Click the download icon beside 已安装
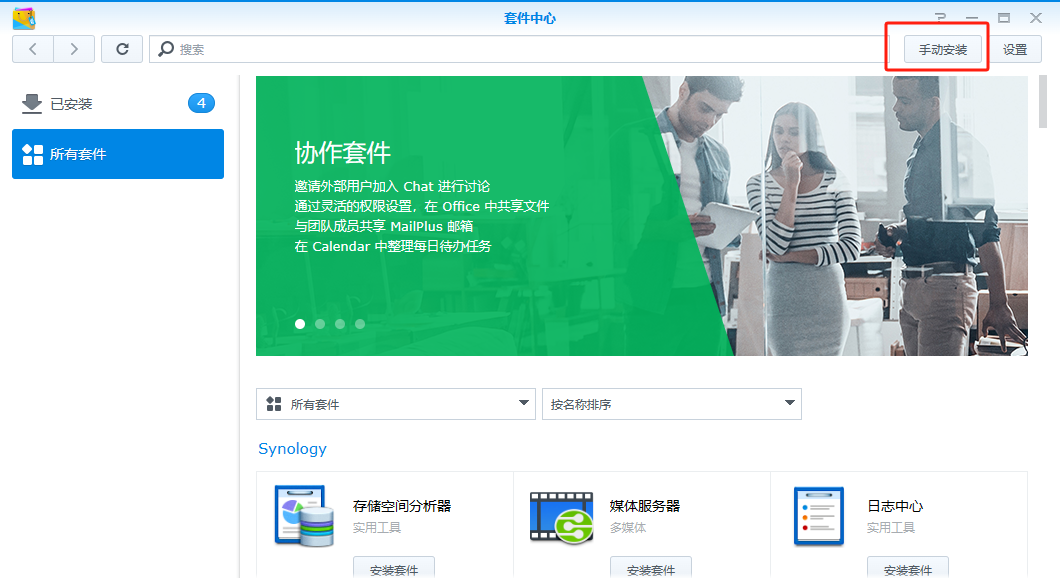1060x578 pixels. click(32, 103)
